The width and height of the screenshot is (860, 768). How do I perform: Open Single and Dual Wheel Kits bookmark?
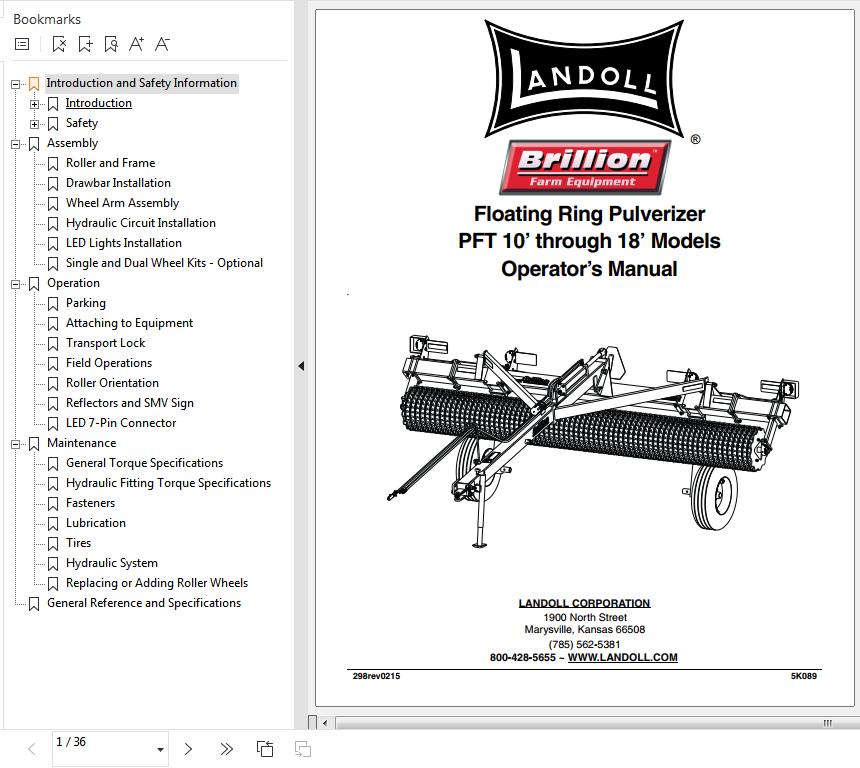(x=164, y=263)
